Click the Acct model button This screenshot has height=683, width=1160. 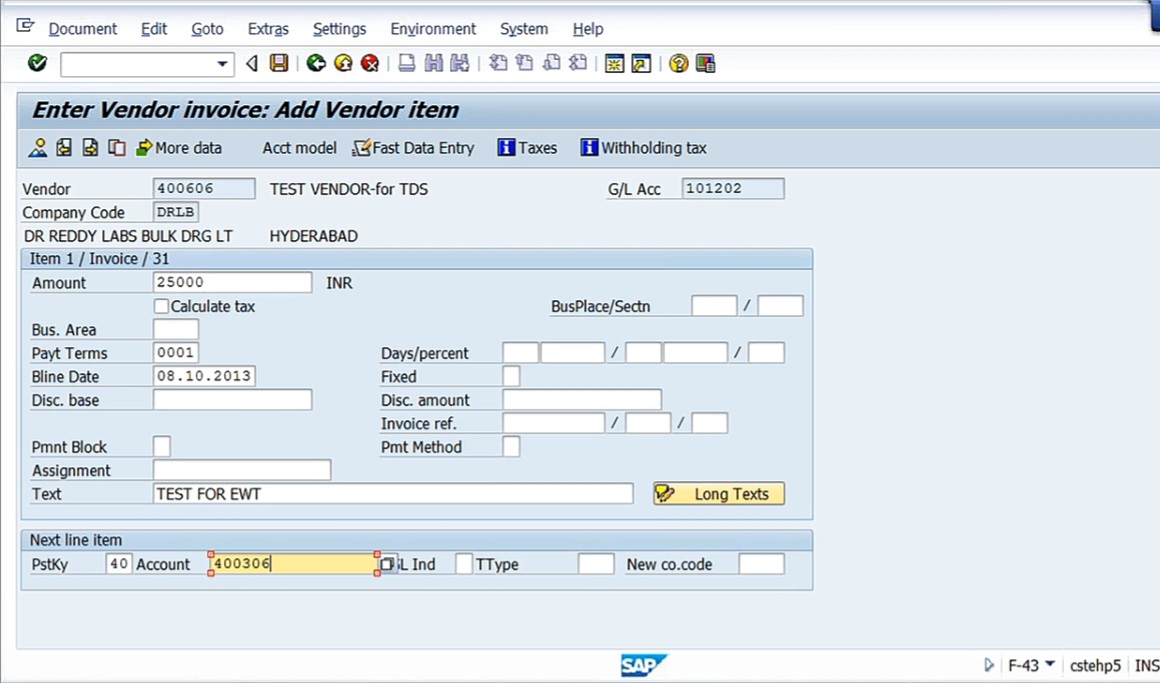300,148
